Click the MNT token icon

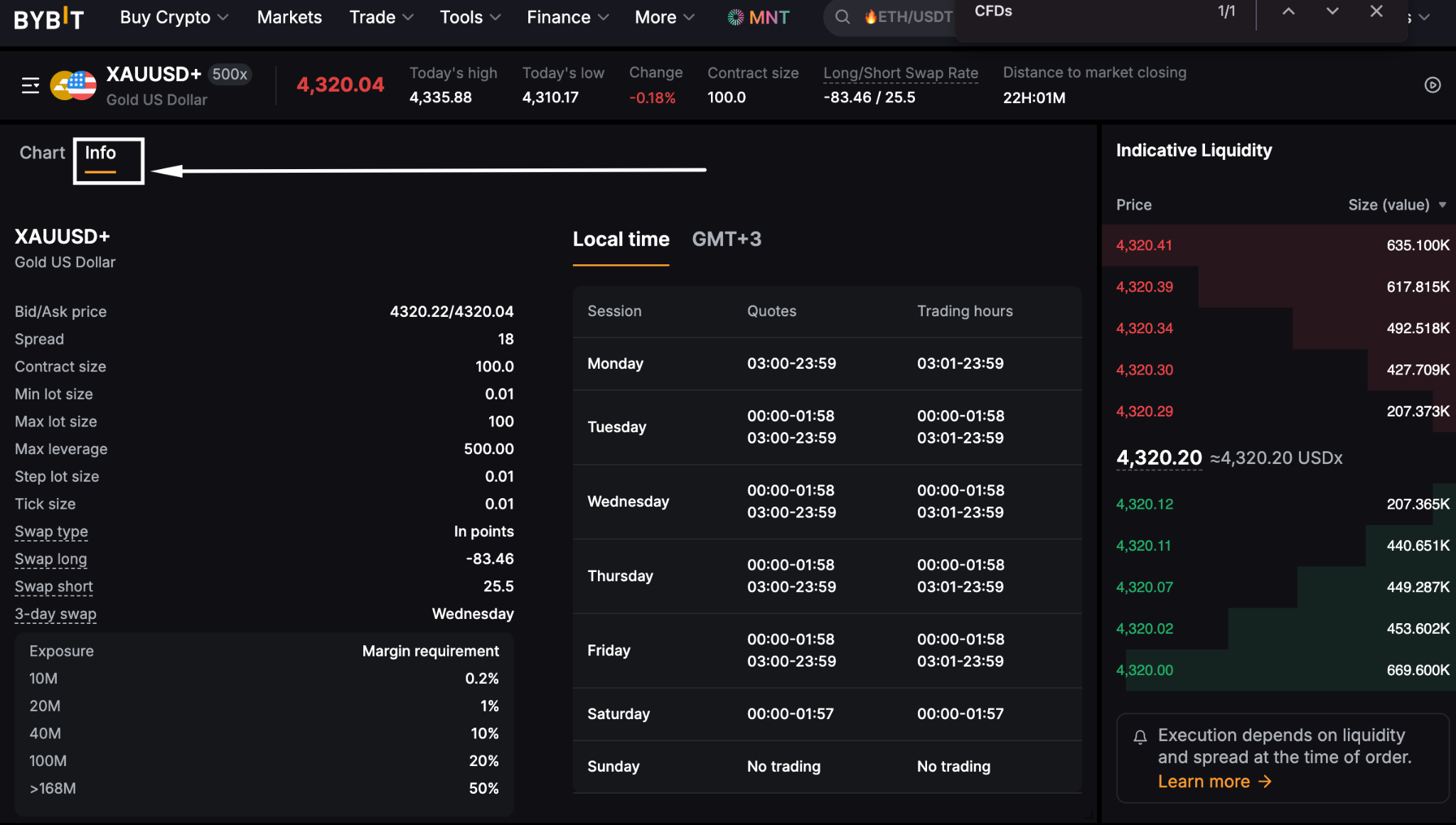tap(736, 17)
